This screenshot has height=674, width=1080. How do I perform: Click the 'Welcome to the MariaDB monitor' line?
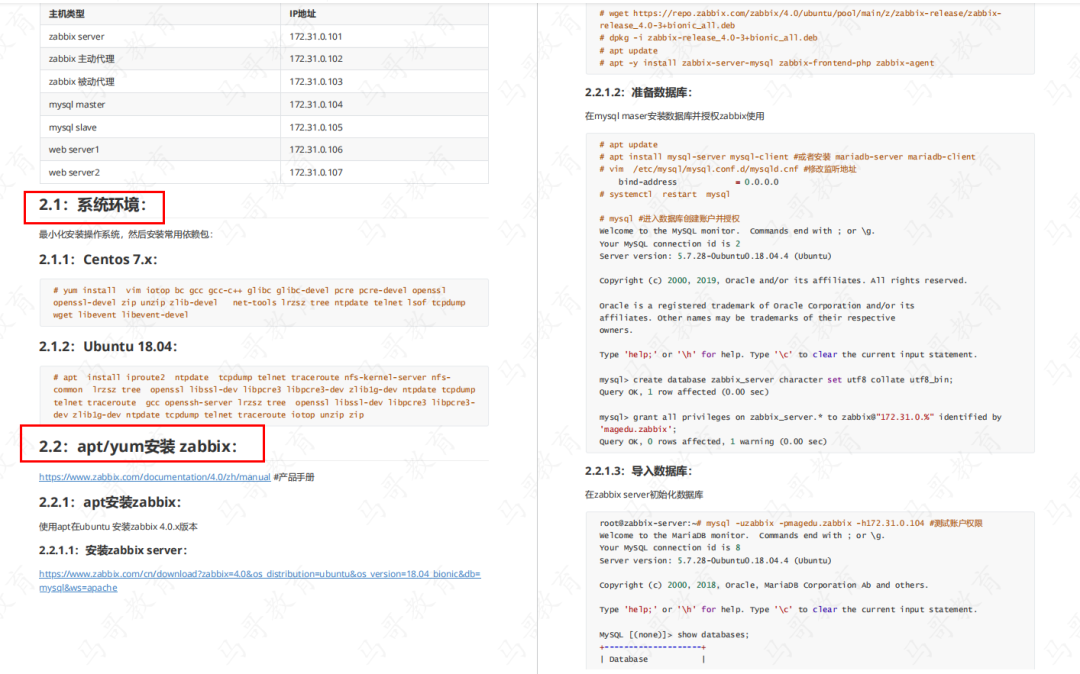point(742,536)
